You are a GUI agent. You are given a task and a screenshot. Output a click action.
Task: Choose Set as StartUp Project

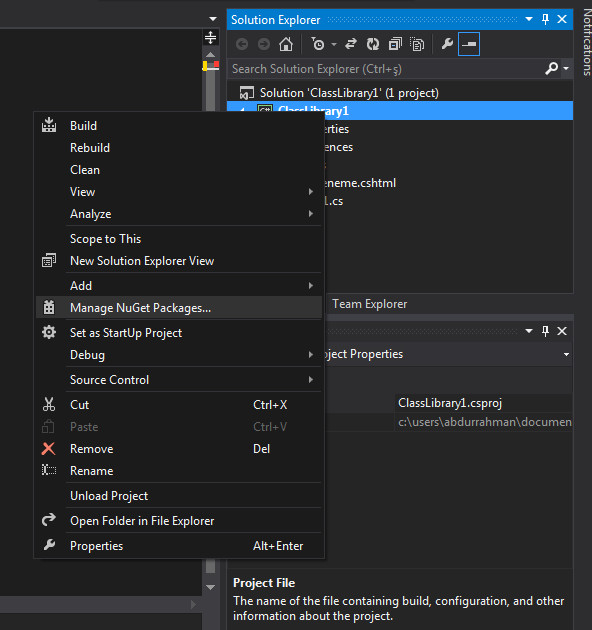[x=179, y=333]
